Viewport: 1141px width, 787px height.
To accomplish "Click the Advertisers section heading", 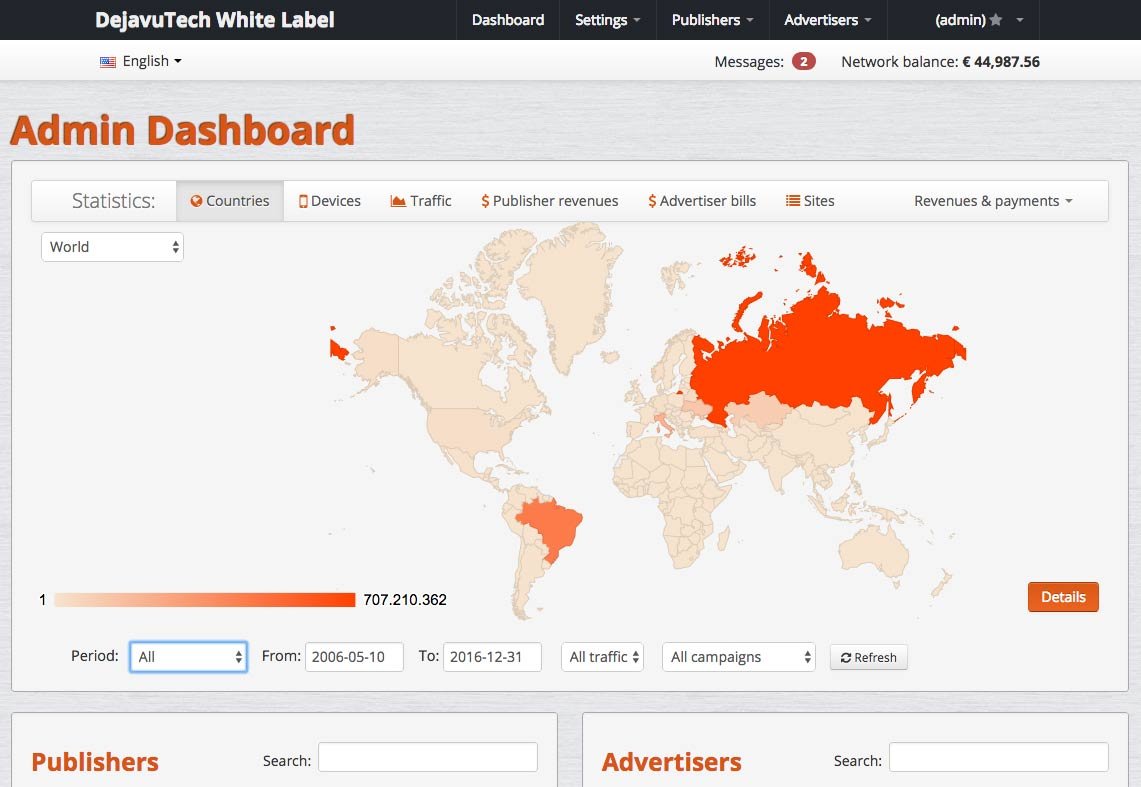I will tap(672, 762).
